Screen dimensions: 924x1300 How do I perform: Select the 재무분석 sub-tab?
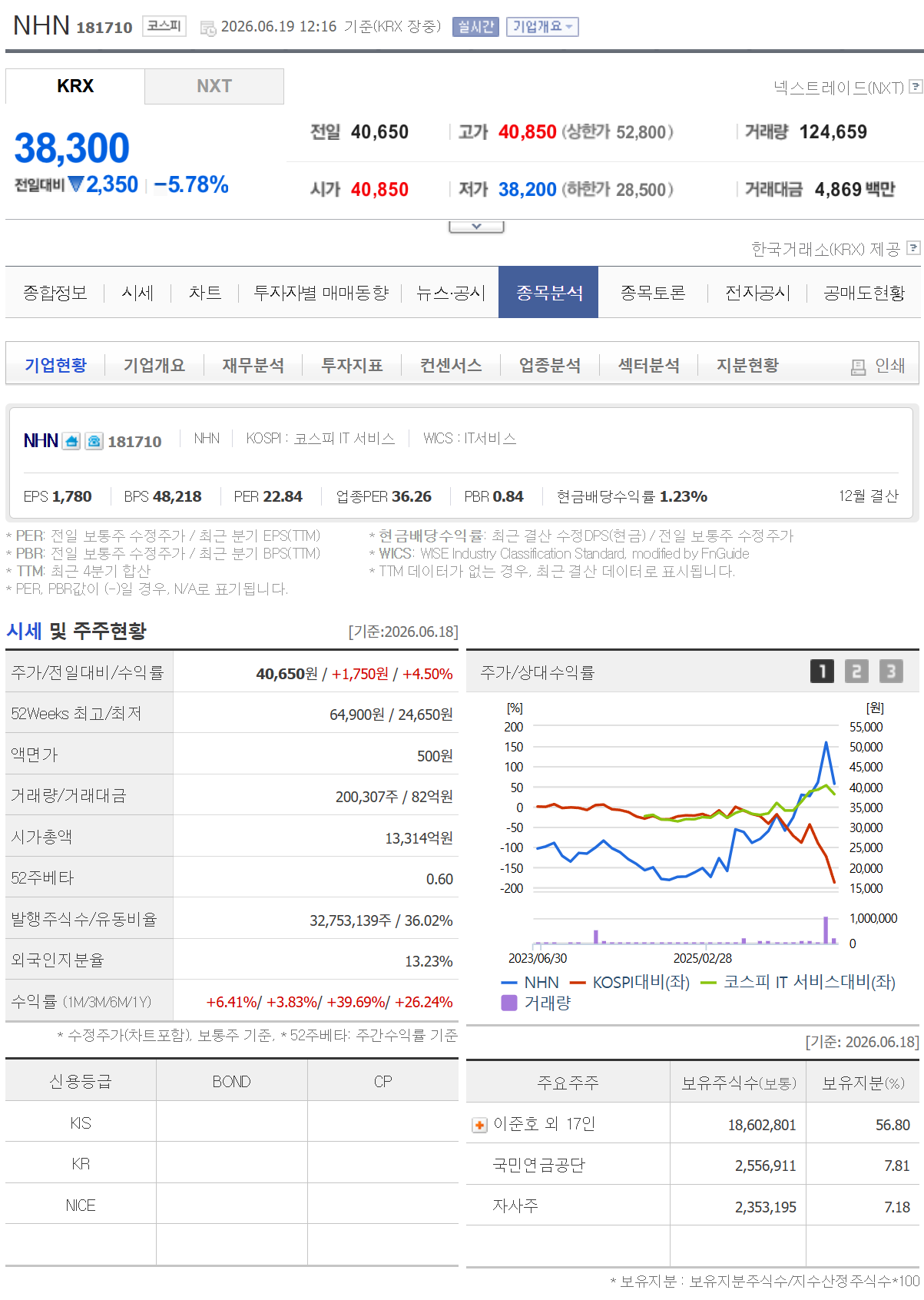click(253, 365)
